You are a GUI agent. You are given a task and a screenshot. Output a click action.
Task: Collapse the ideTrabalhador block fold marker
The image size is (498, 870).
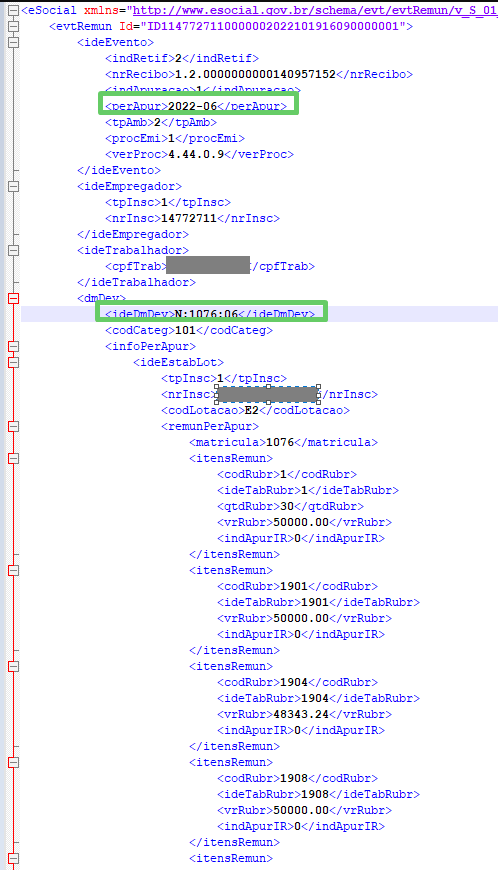point(13,250)
